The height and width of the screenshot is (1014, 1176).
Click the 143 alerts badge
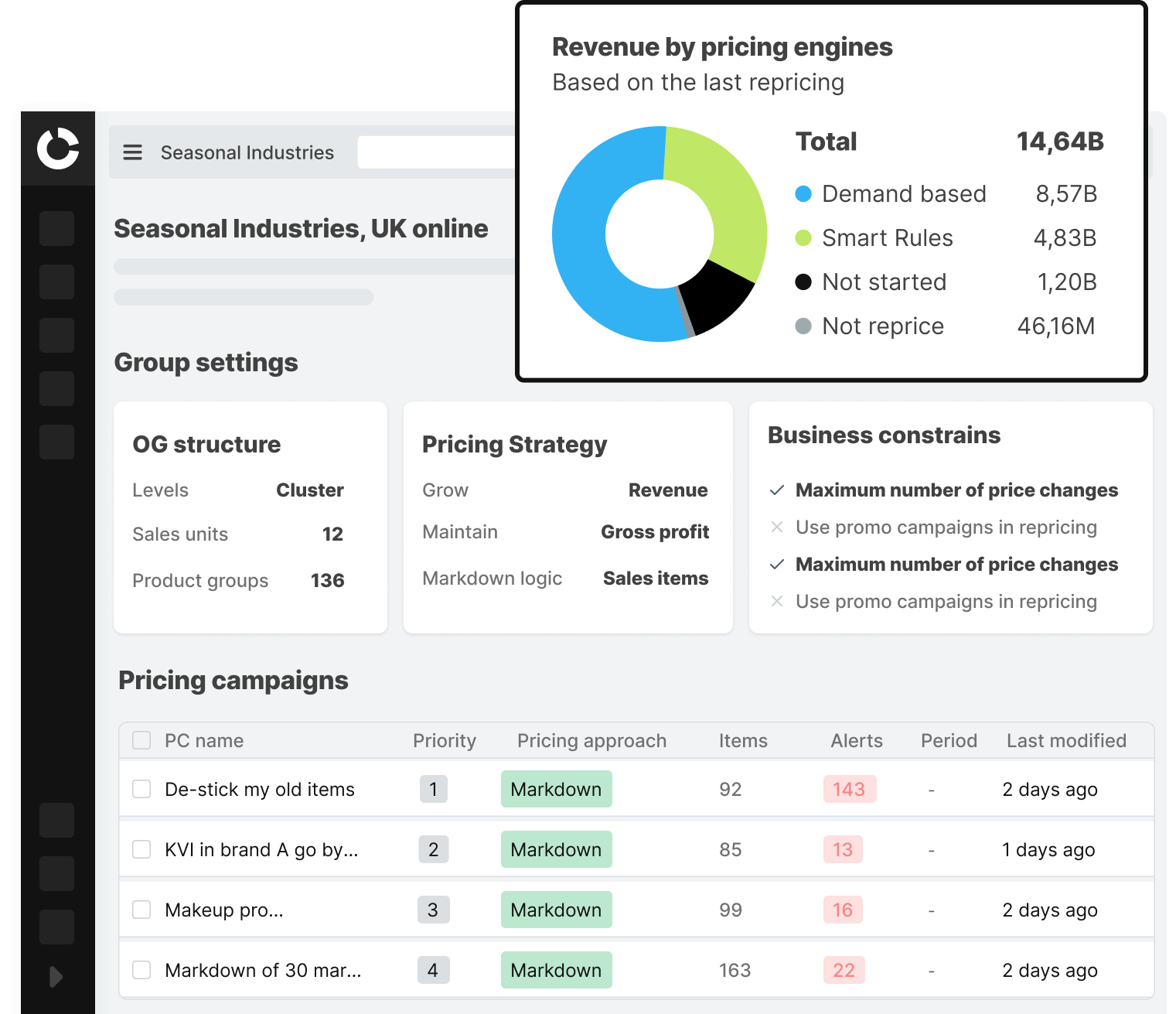(x=849, y=789)
